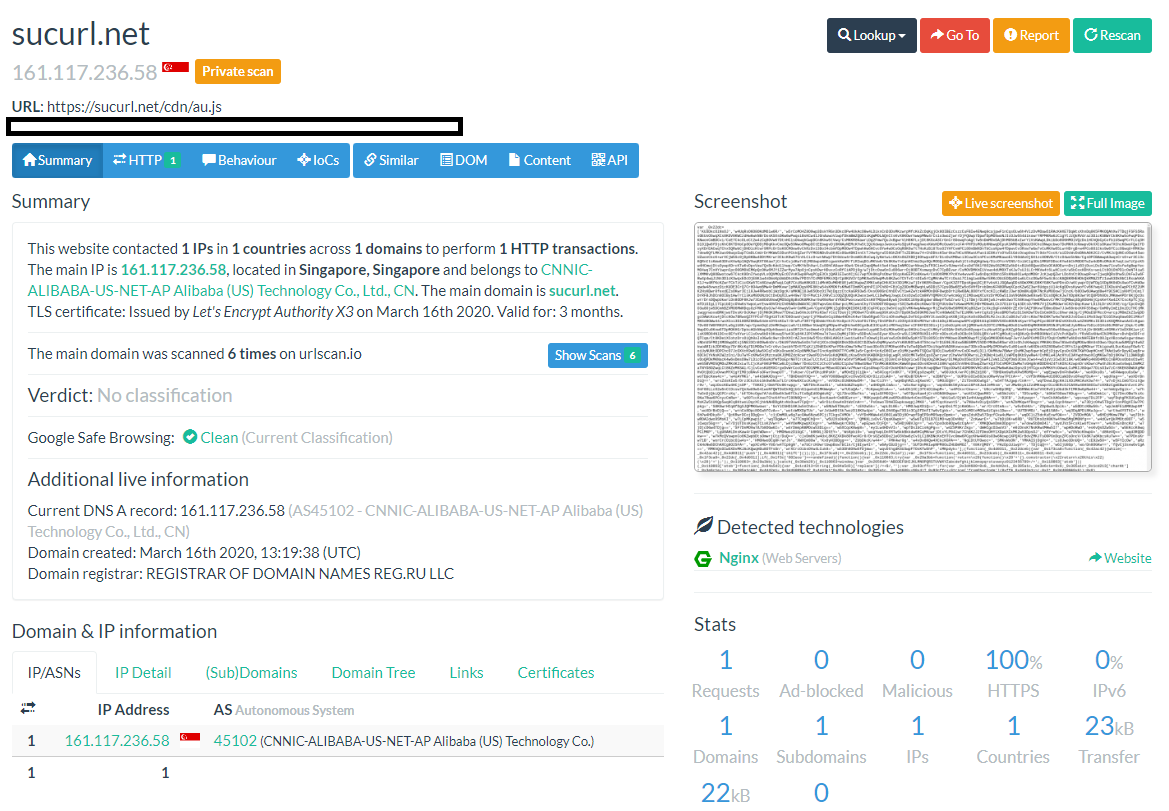Click the page screenshot thumbnail

tap(923, 347)
